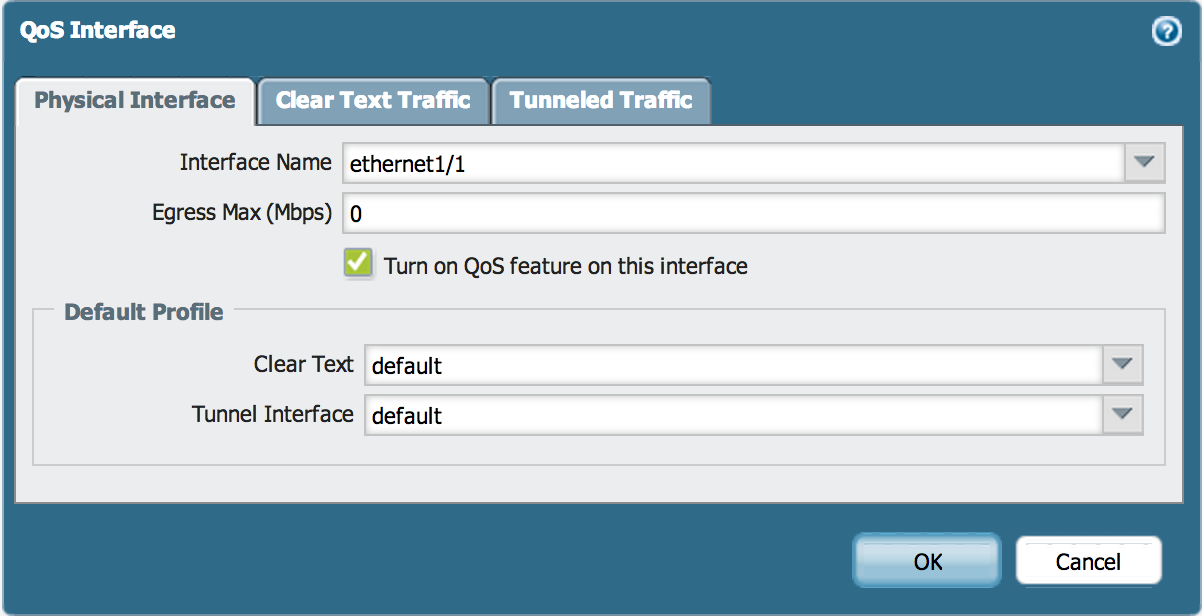1202x616 pixels.
Task: Switch to the Clear Text Traffic tab
Action: 373,100
